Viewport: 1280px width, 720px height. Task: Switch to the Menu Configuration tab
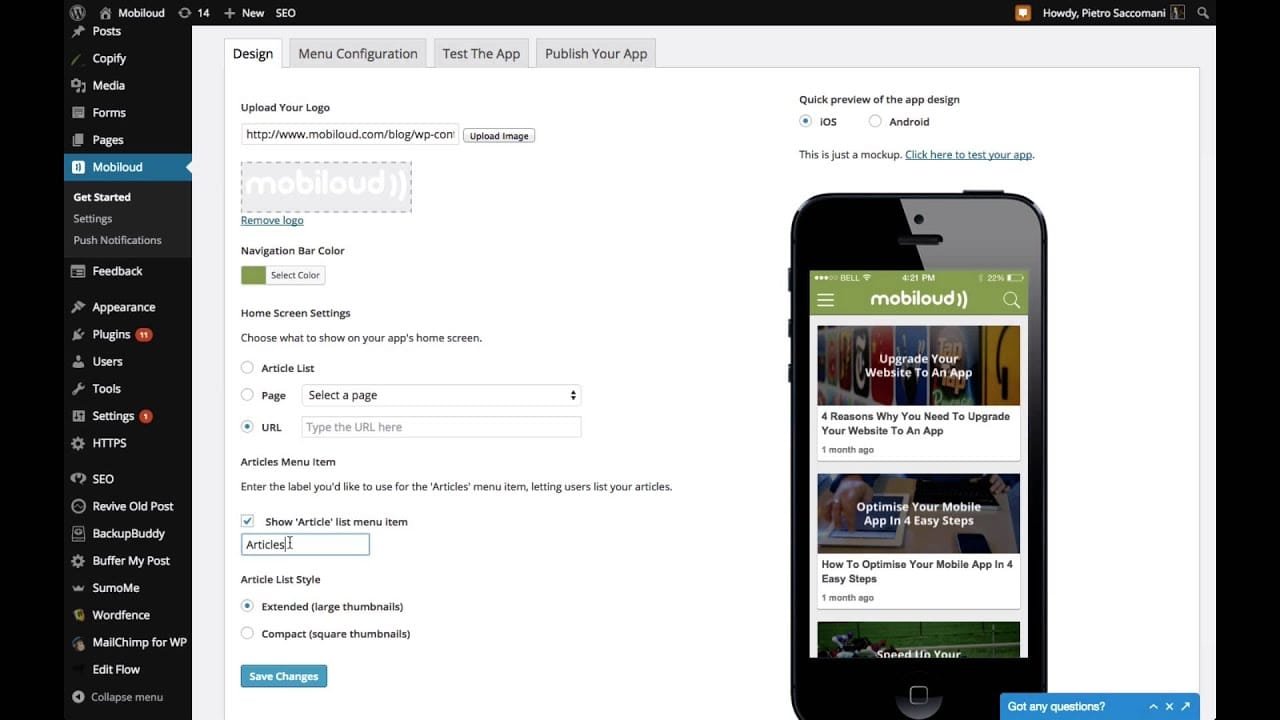pyautogui.click(x=358, y=54)
